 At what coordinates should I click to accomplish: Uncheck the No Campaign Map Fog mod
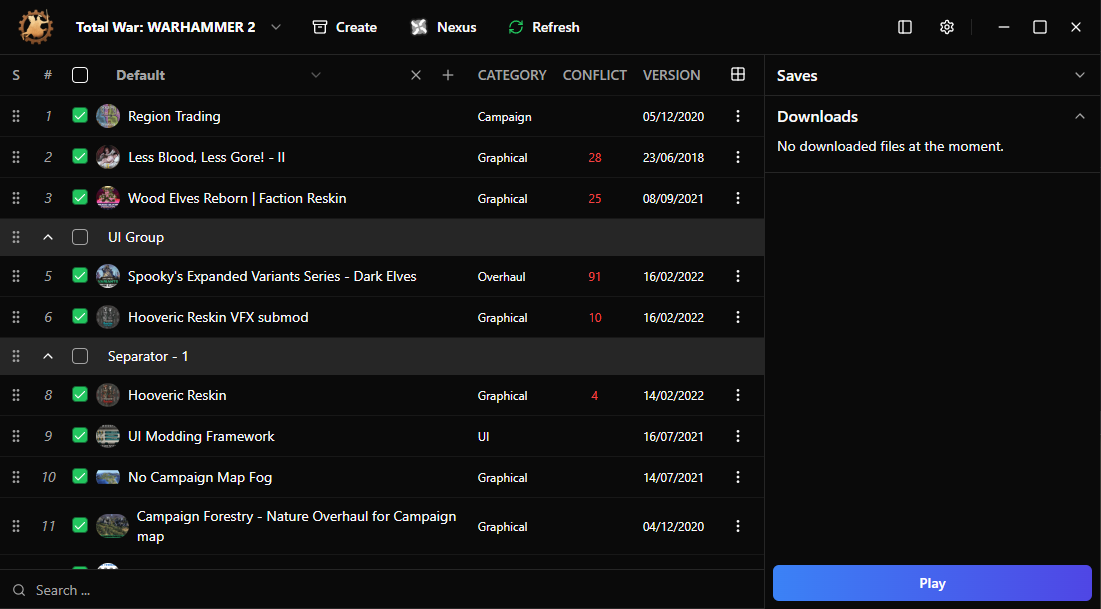(x=80, y=476)
